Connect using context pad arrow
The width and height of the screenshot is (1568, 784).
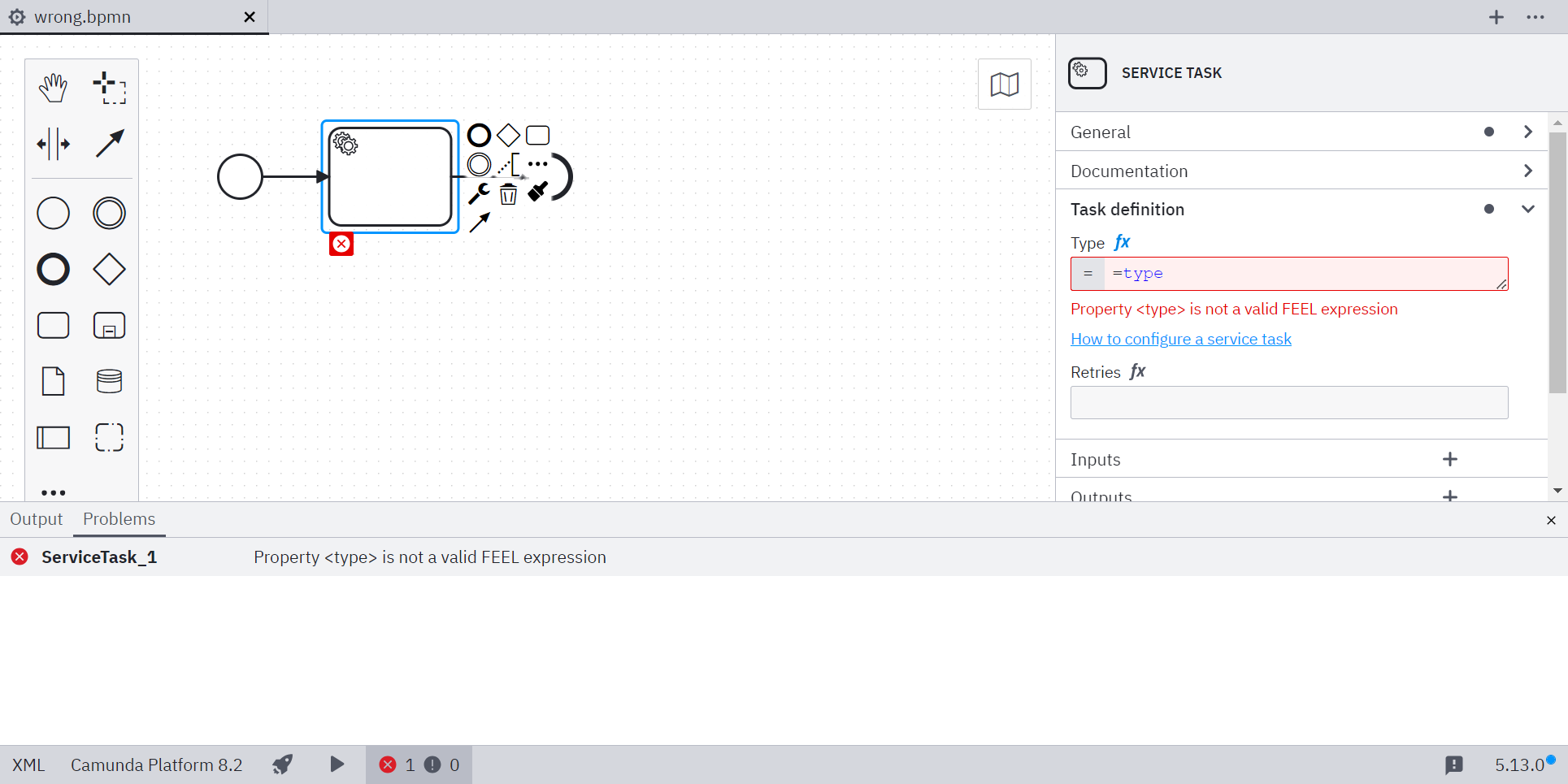pyautogui.click(x=480, y=222)
